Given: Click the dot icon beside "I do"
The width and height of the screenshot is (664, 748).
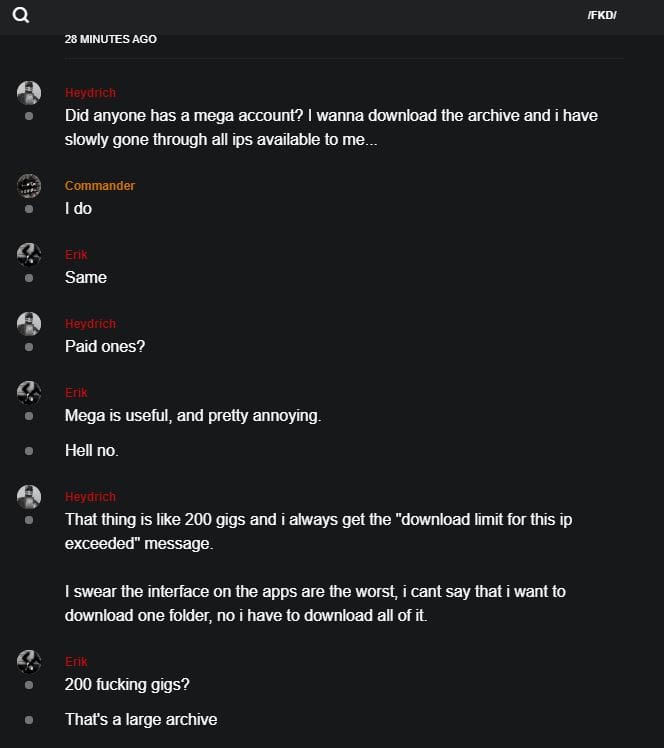Looking at the screenshot, I should [x=29, y=209].
